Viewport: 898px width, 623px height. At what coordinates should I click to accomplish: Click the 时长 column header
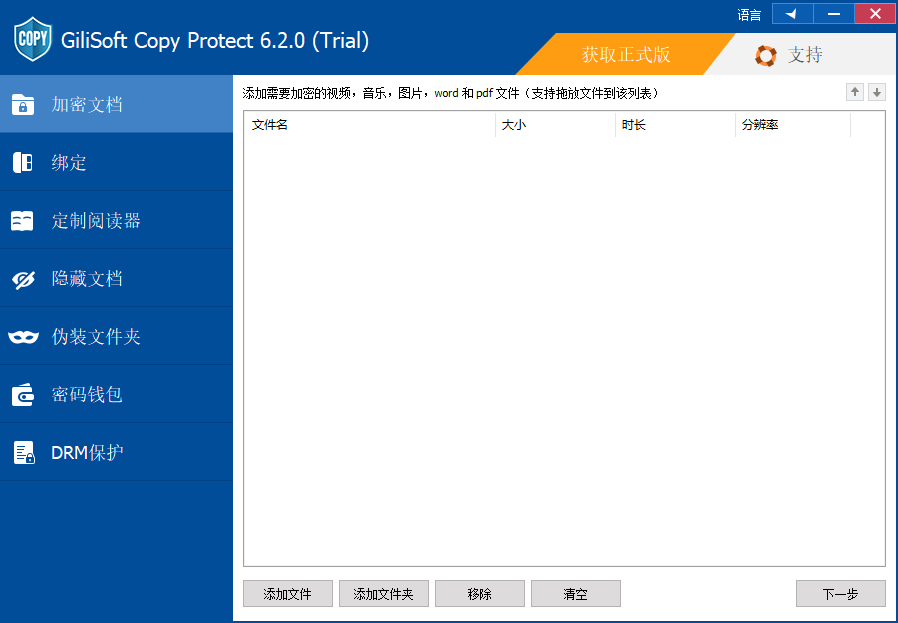pos(676,125)
